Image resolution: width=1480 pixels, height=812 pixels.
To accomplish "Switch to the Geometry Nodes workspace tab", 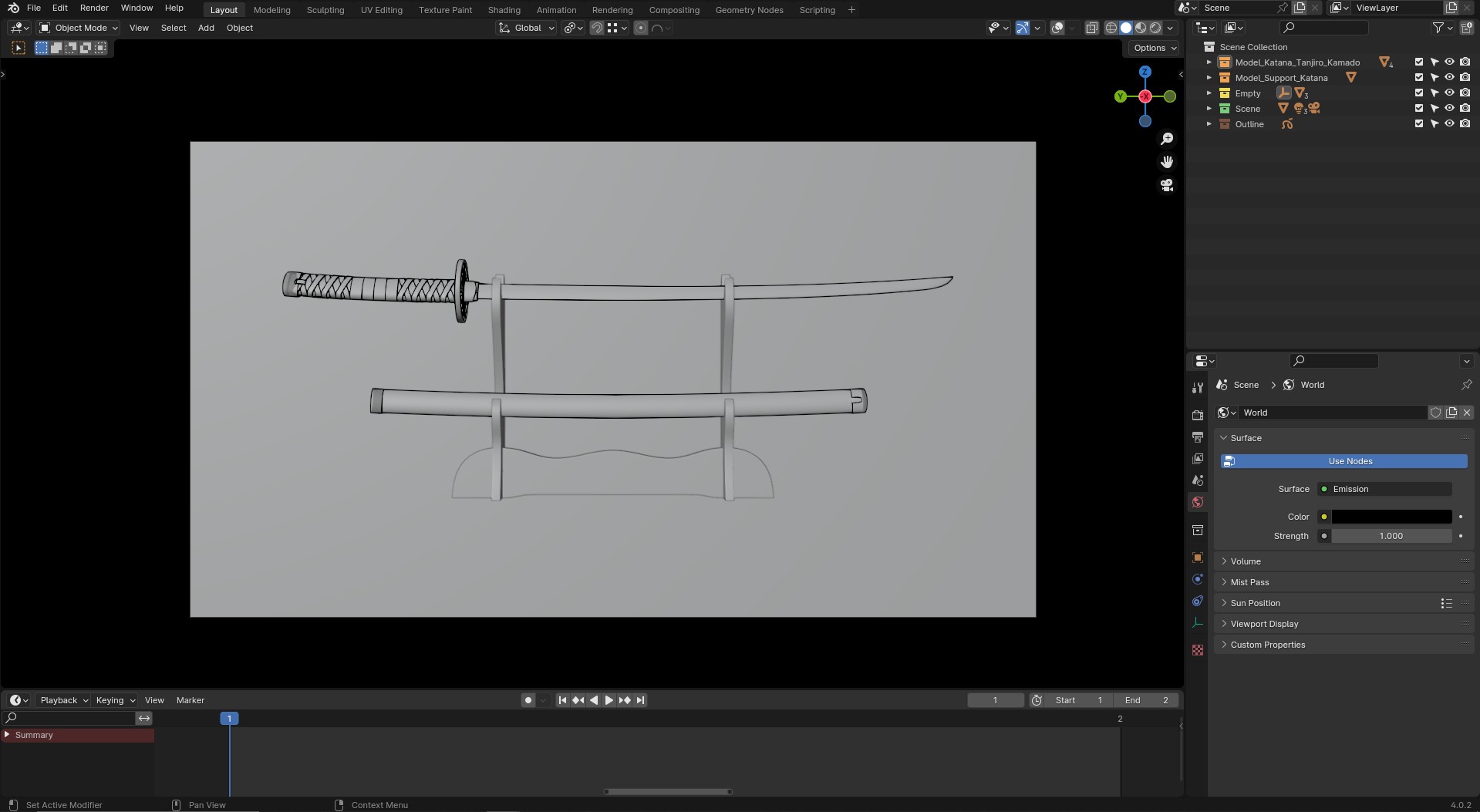I will click(749, 10).
